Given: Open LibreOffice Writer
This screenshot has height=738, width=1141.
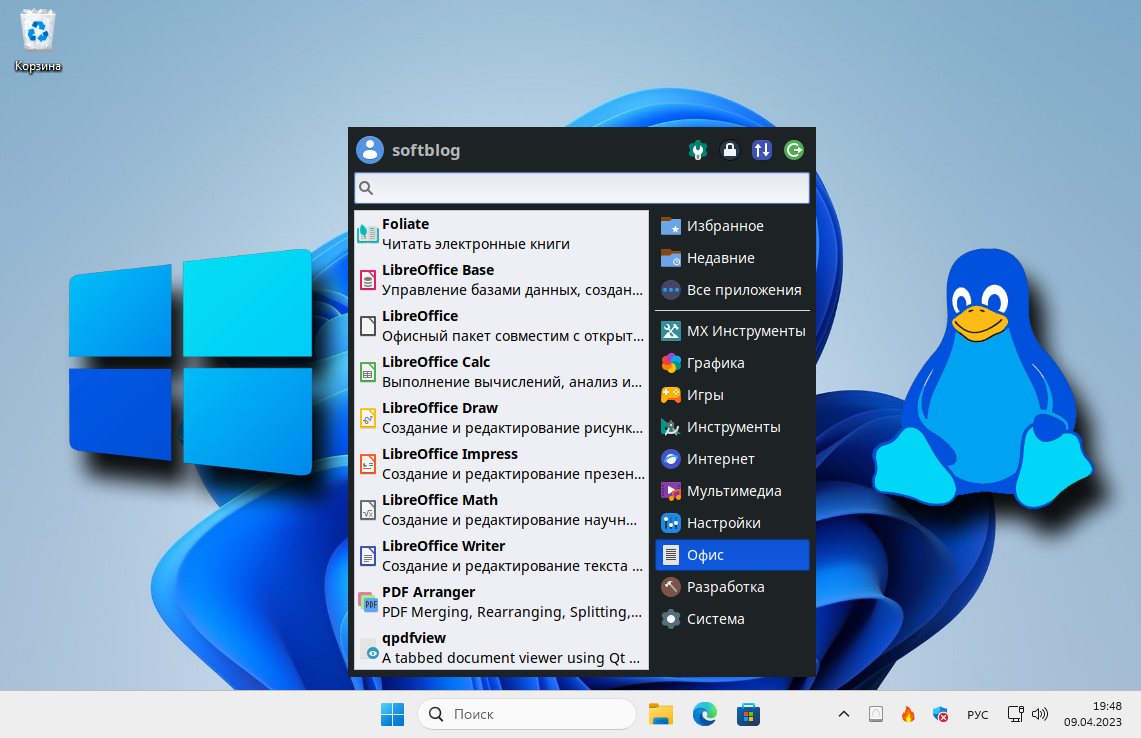Looking at the screenshot, I should click(501, 555).
